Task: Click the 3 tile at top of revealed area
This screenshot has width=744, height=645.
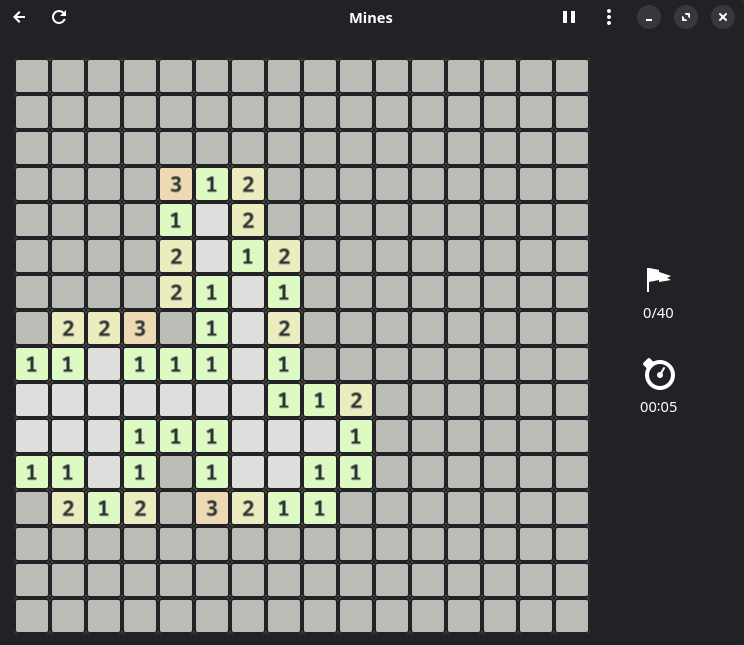Action: (176, 184)
